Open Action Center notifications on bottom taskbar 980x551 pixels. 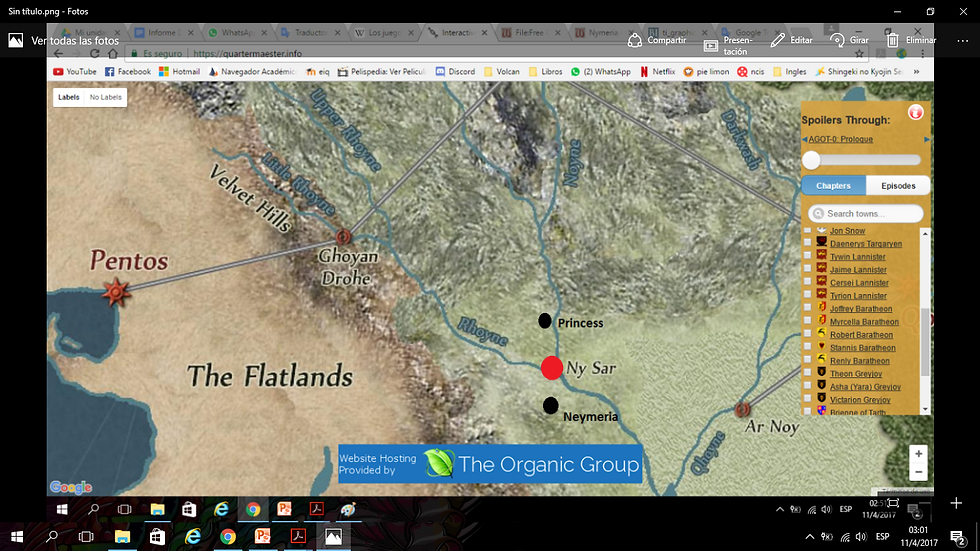[957, 537]
